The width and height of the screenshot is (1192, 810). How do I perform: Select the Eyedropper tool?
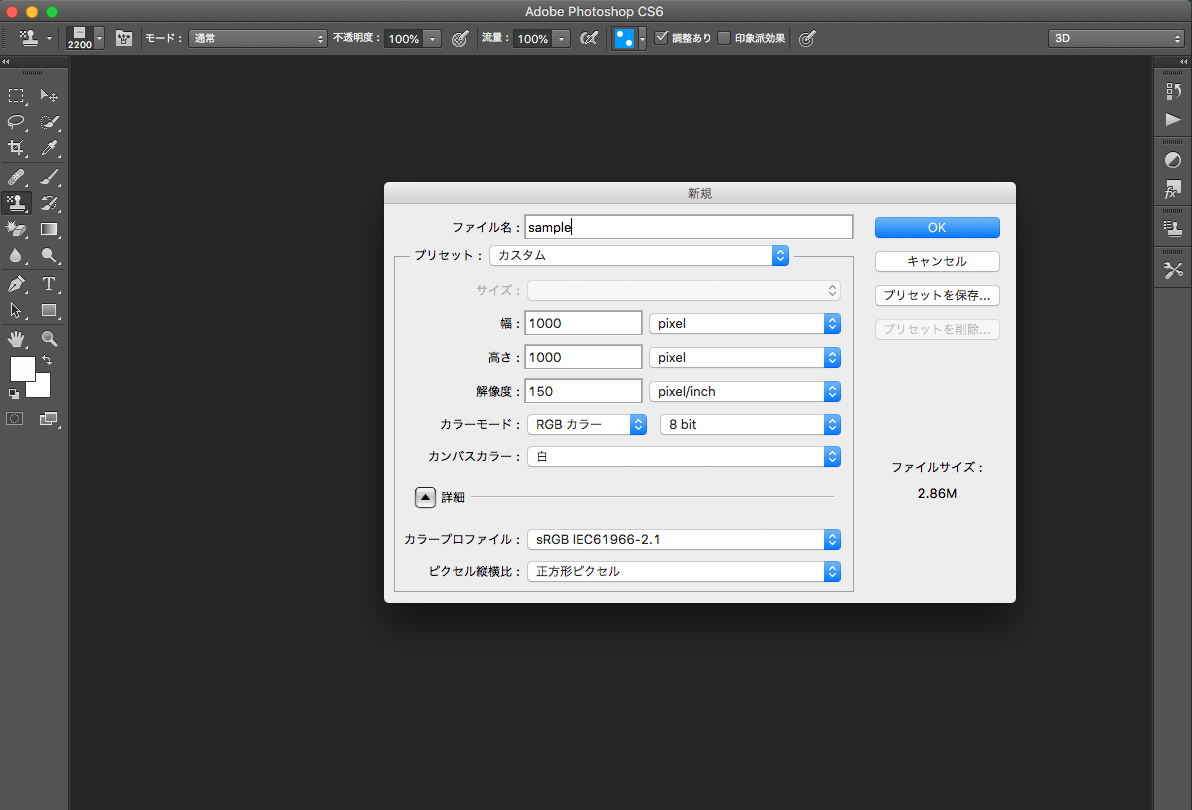tap(49, 147)
